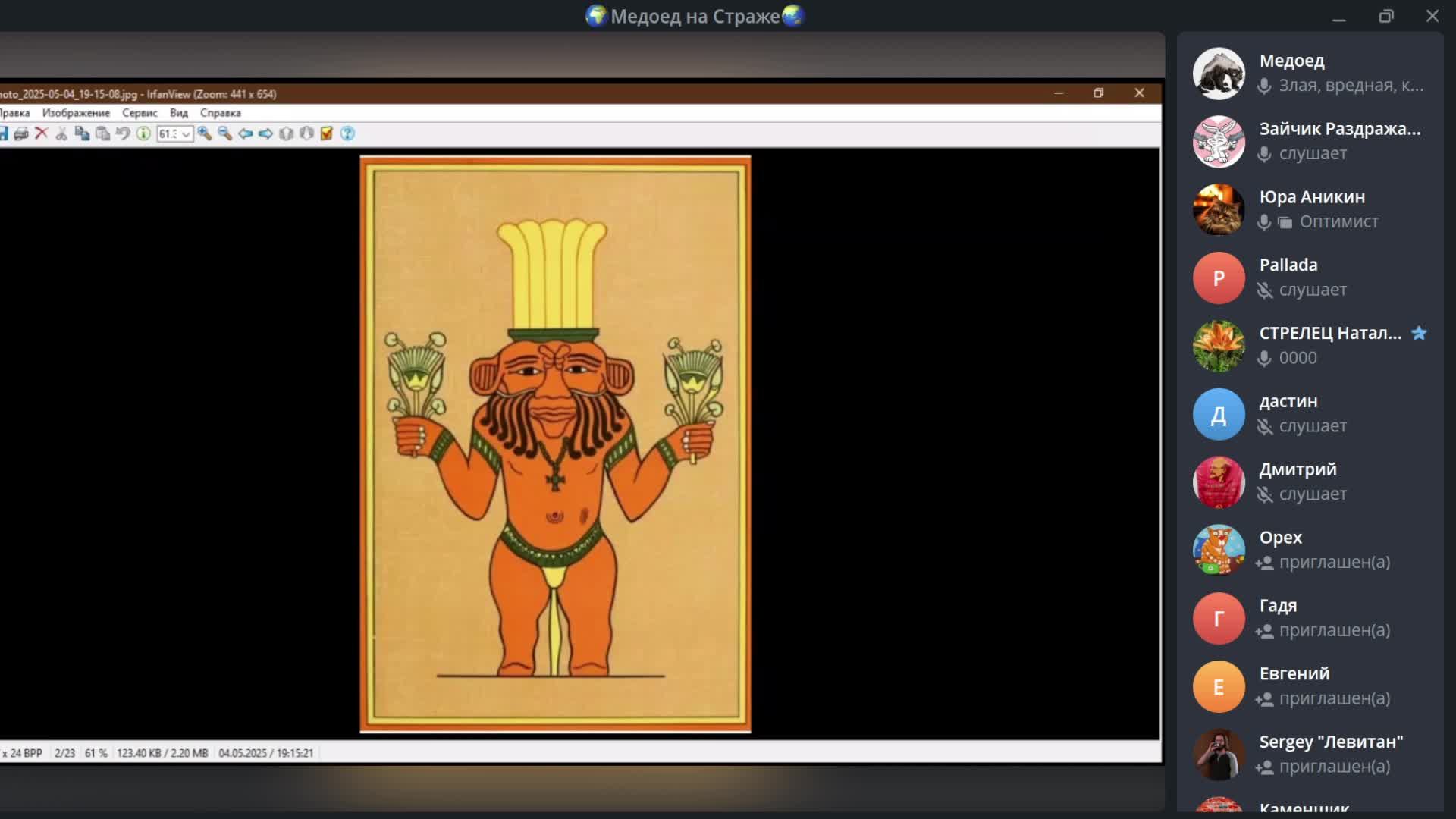Click the blue Help question mark icon
The width and height of the screenshot is (1456, 819).
click(x=347, y=133)
